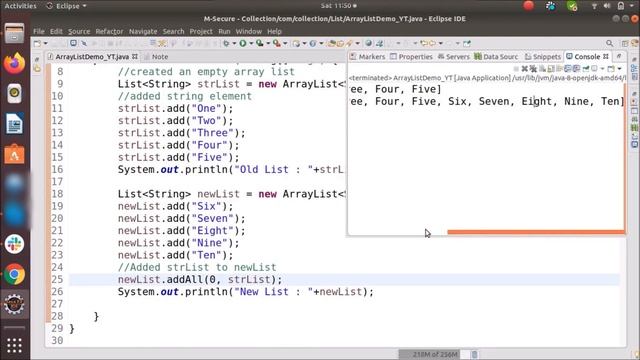Switch to the Note editor tab
This screenshot has width=640, height=360.
156,57
